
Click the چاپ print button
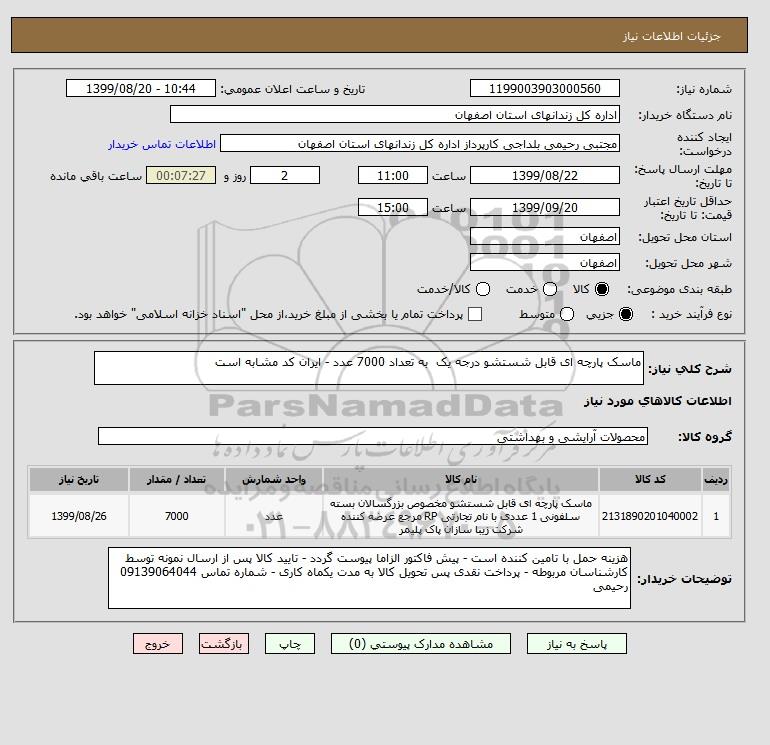290,644
